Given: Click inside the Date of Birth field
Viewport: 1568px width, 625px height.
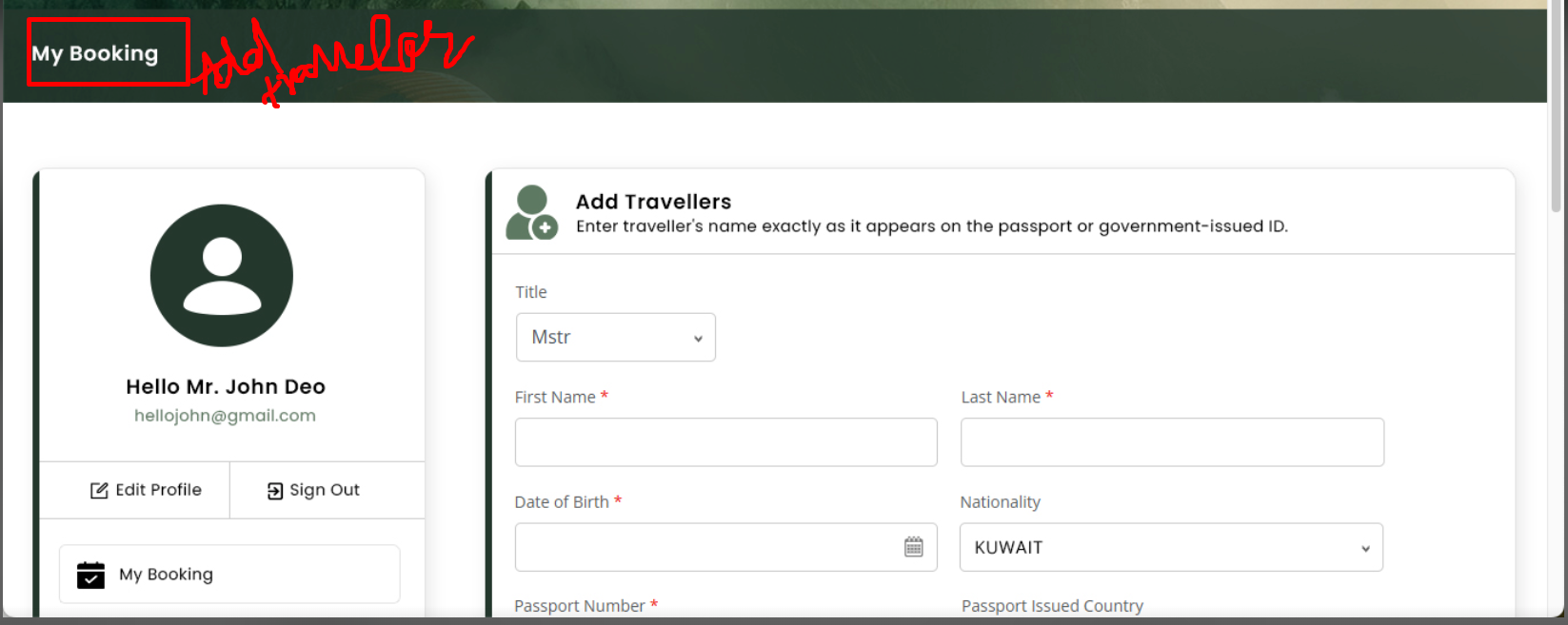Looking at the screenshot, I should tap(705, 547).
